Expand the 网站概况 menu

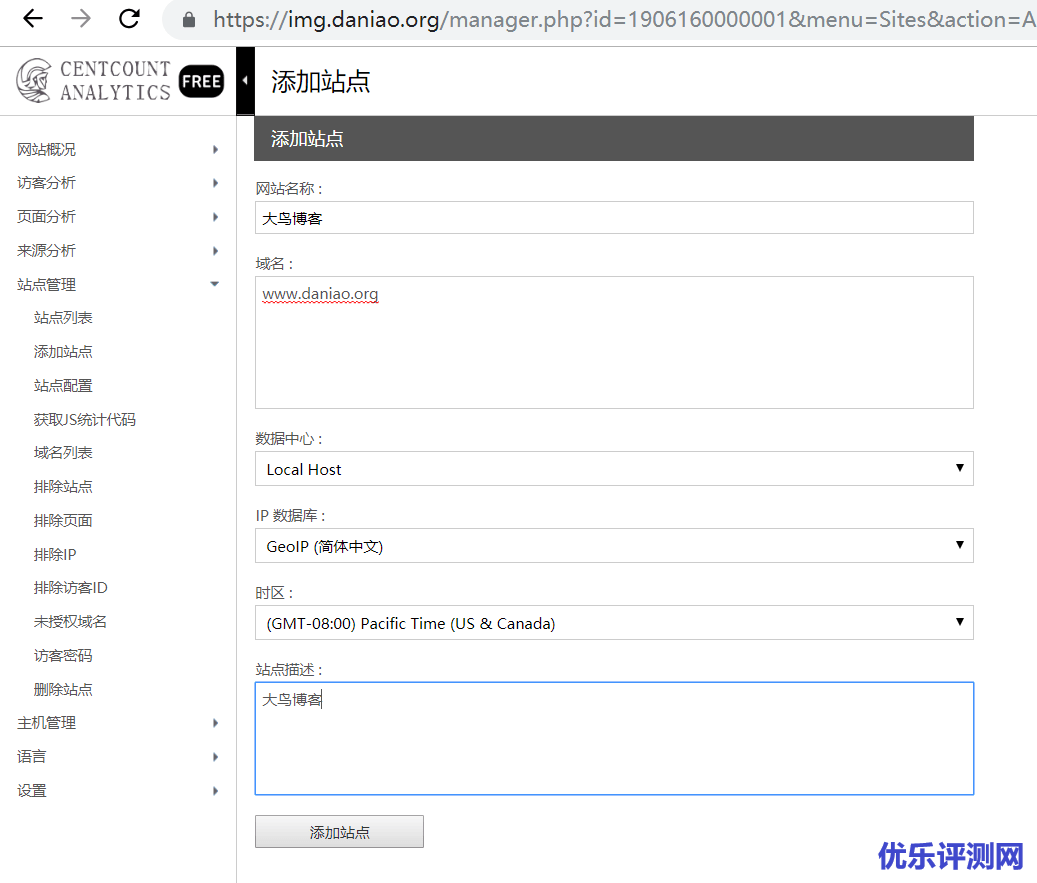[x=118, y=149]
